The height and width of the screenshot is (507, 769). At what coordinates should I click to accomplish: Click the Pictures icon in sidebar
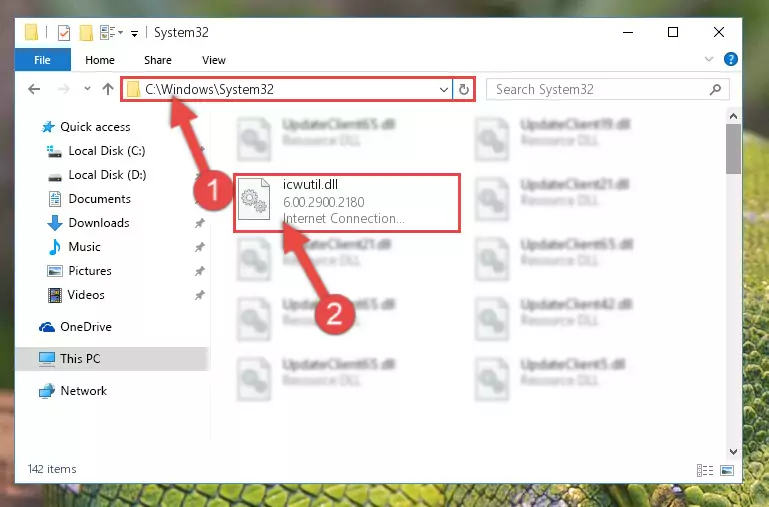point(54,271)
